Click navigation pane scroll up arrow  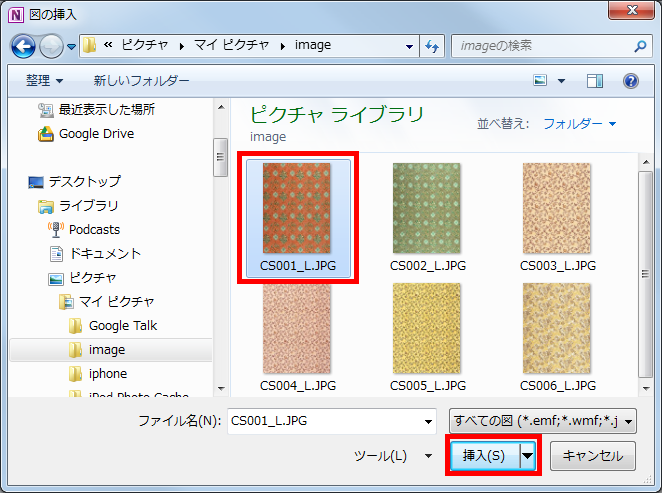221,107
